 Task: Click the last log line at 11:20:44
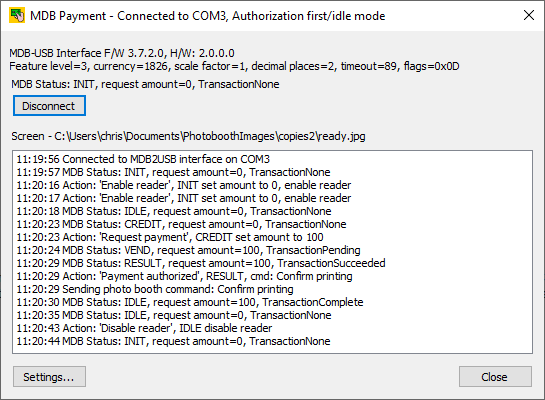(173, 341)
